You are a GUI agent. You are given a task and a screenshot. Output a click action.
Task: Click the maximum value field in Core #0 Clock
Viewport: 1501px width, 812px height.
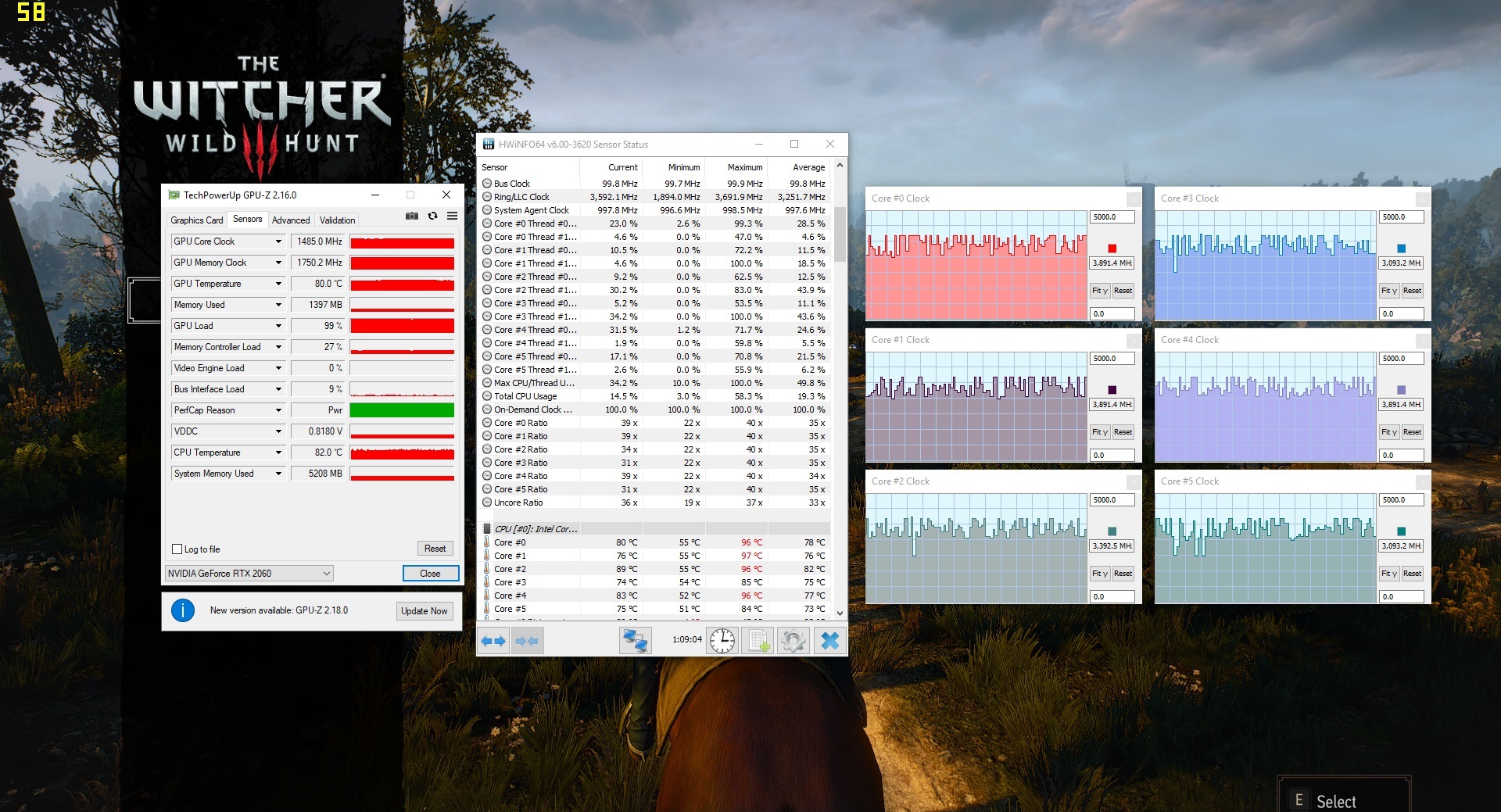[x=1112, y=217]
